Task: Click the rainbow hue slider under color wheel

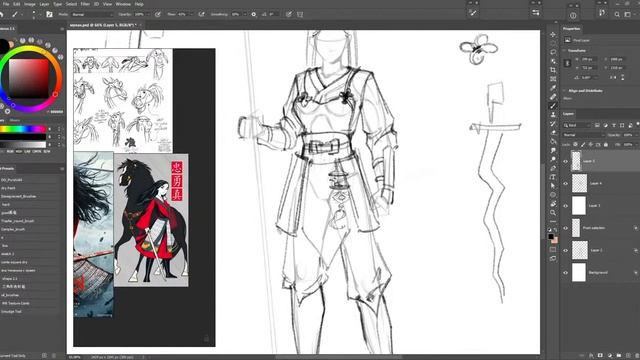Action: point(23,129)
